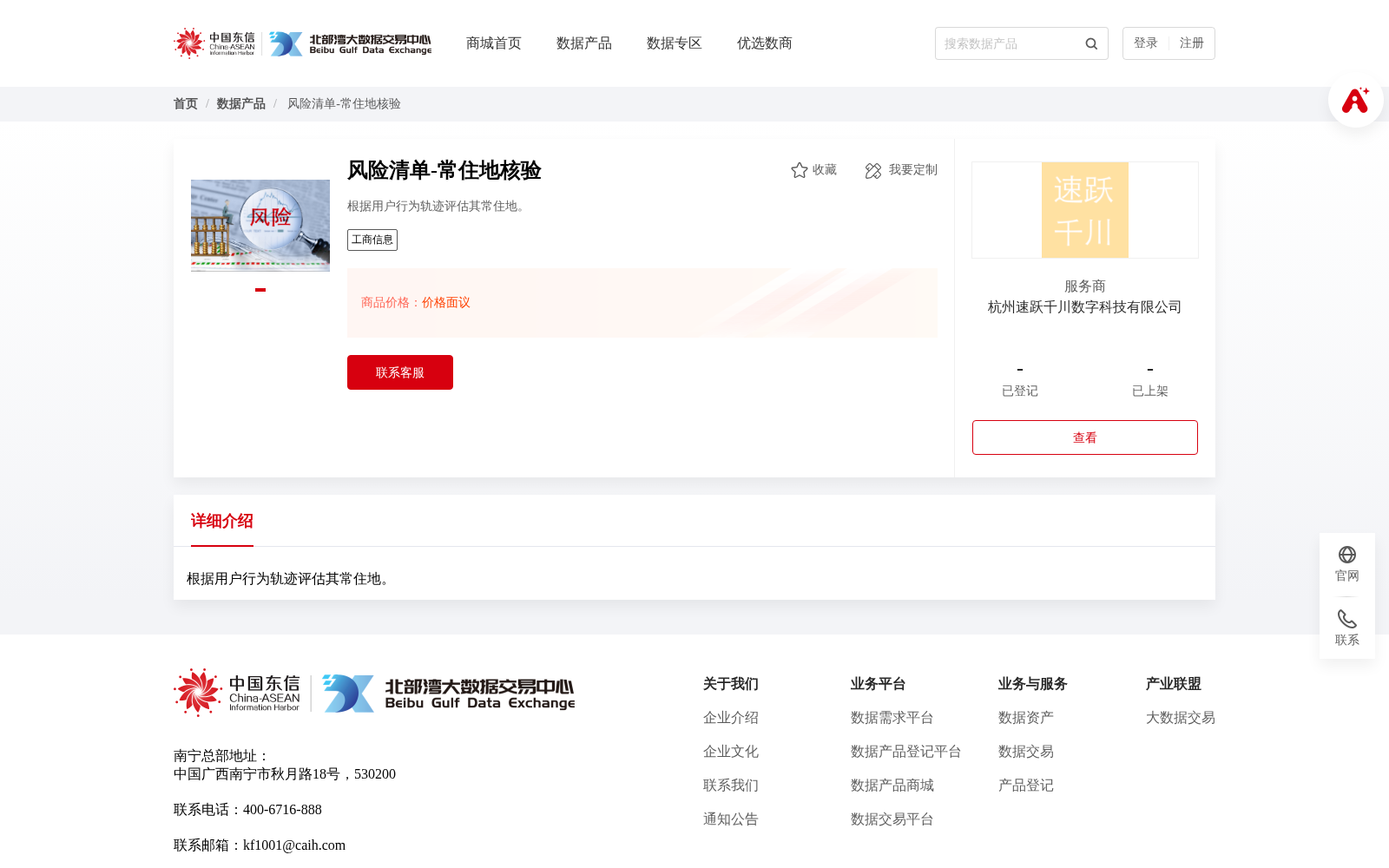This screenshot has width=1389, height=868.
Task: Click the red carousel indicator under thumbnail
Action: coord(260,290)
